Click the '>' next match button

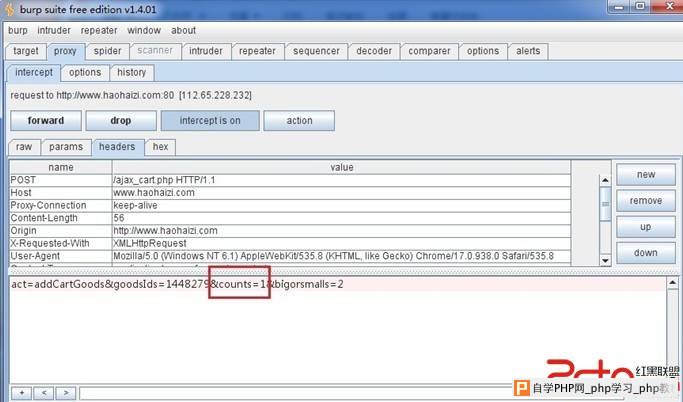click(66, 393)
